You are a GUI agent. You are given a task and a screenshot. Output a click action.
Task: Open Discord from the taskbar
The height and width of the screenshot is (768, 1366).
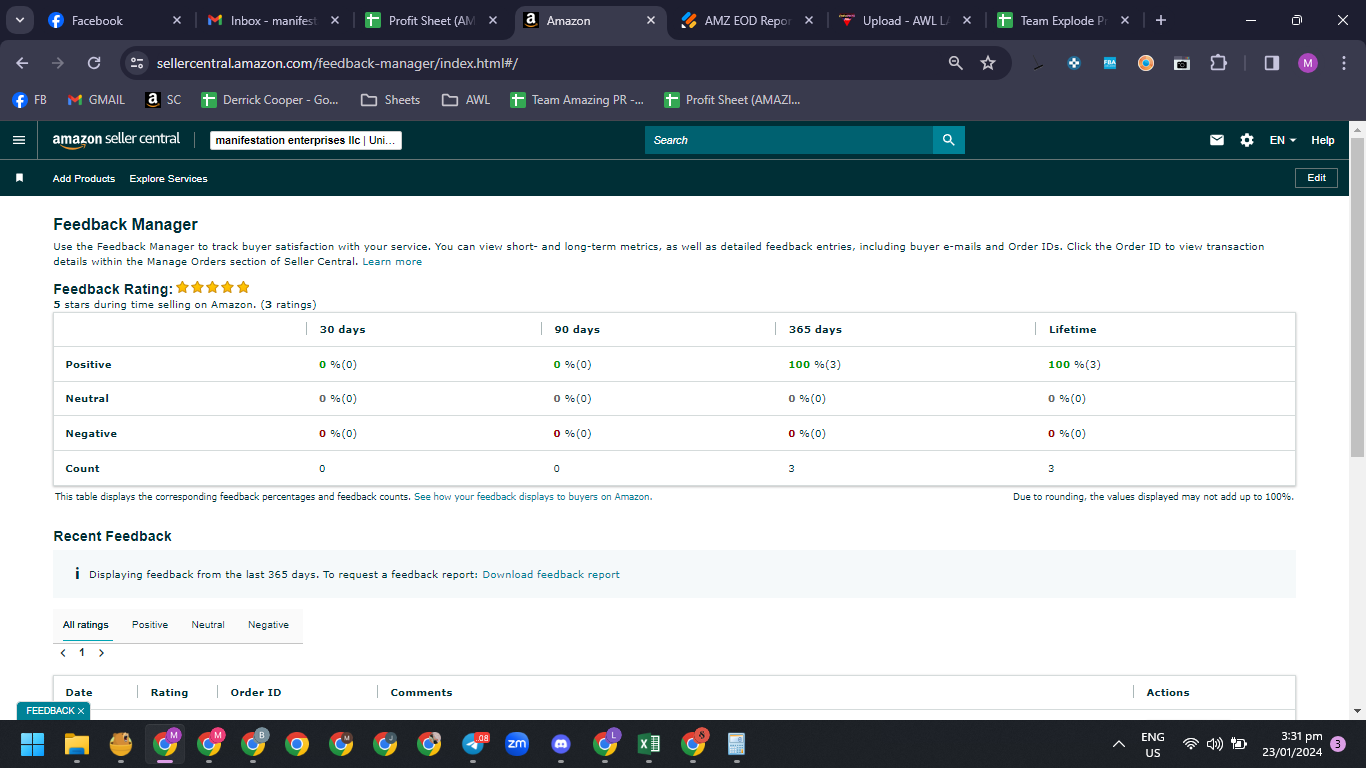coord(561,744)
